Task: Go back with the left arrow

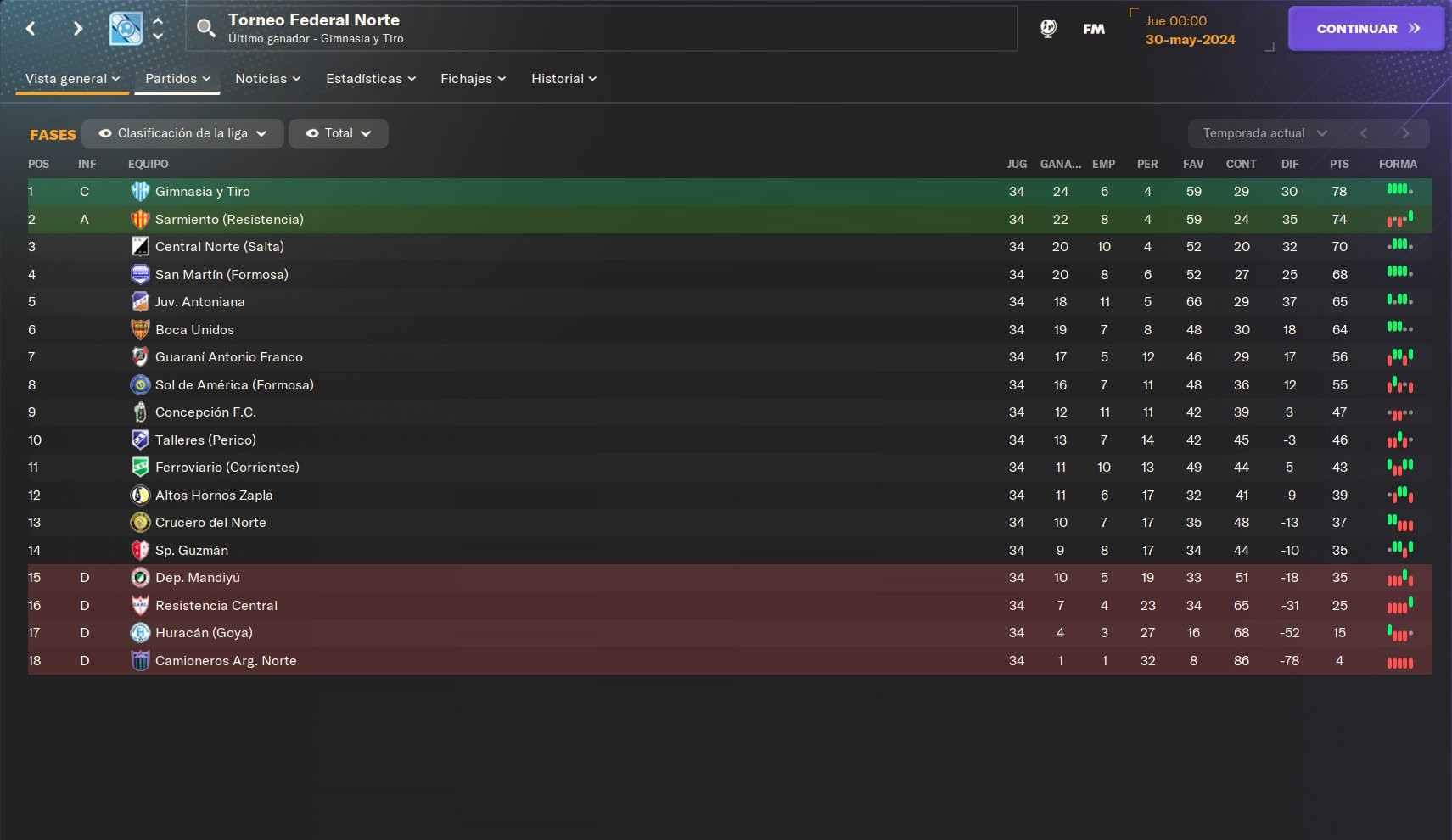Action: point(31,29)
